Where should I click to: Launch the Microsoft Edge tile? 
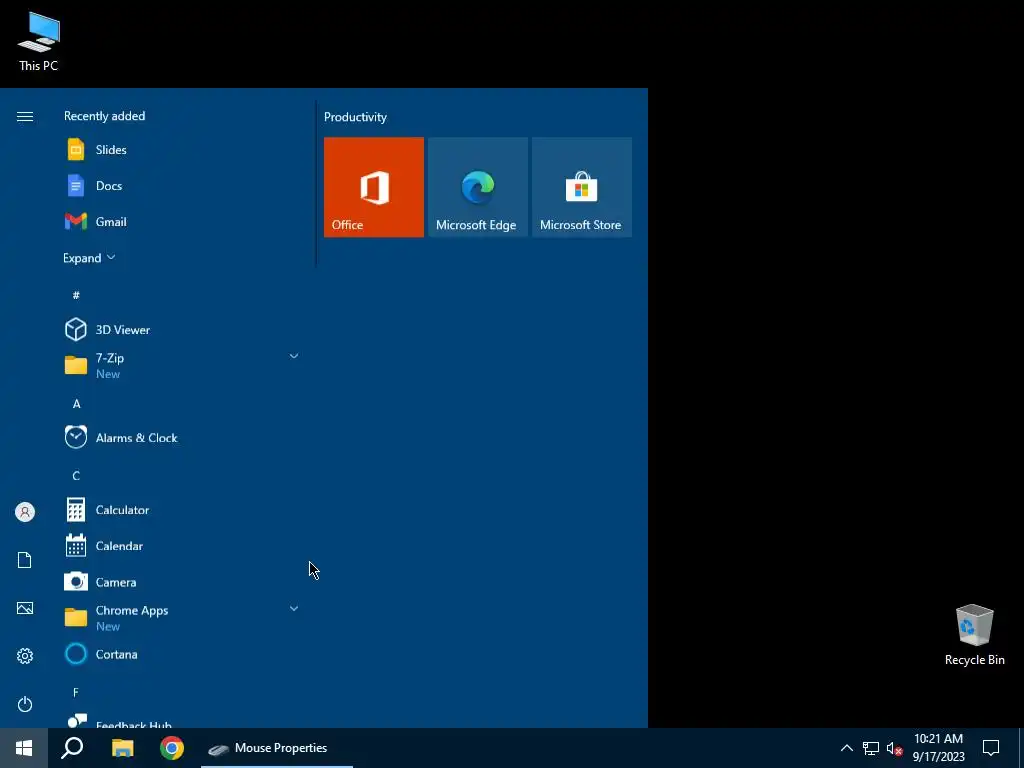[x=477, y=187]
